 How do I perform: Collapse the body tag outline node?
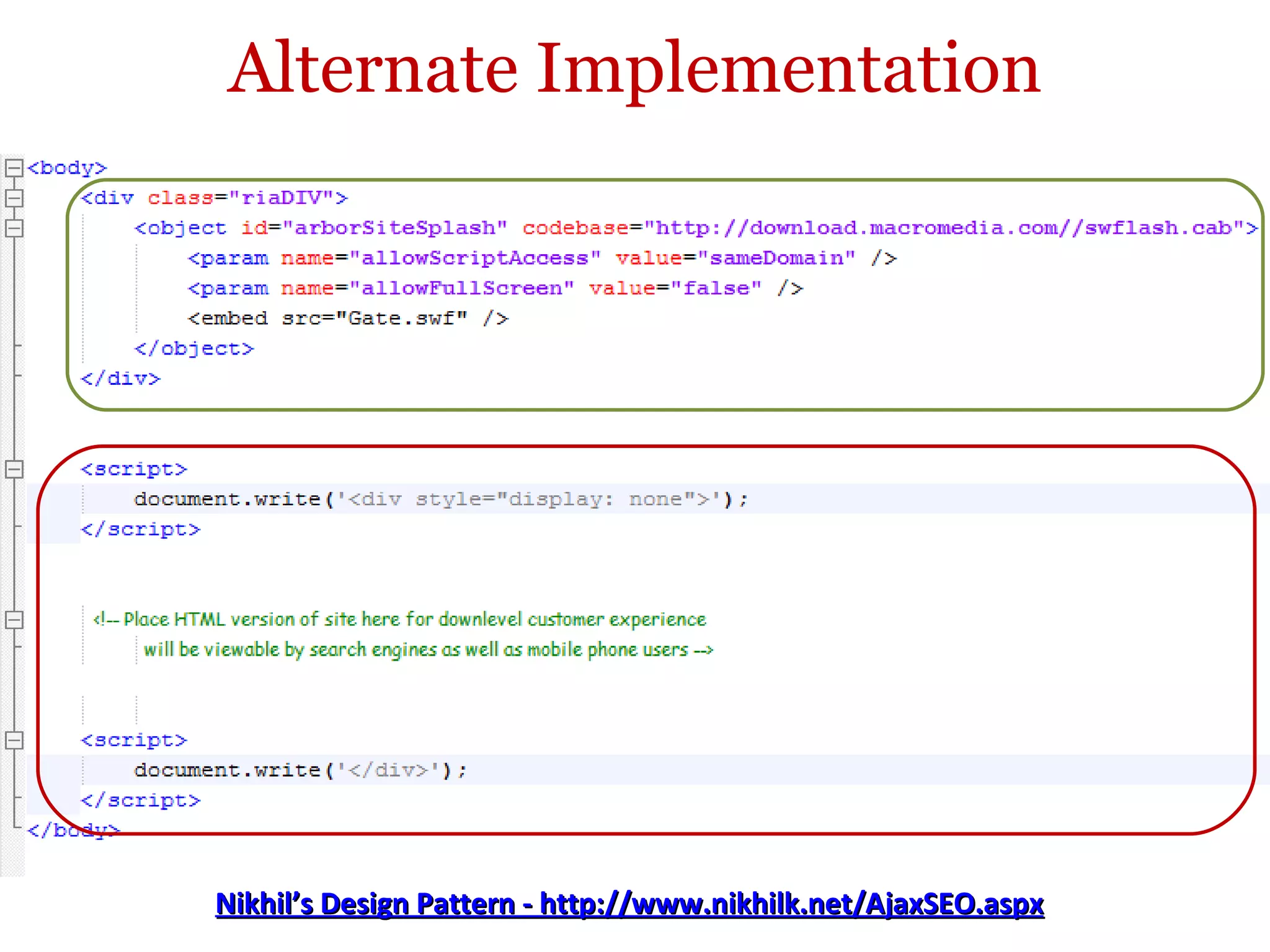click(14, 168)
